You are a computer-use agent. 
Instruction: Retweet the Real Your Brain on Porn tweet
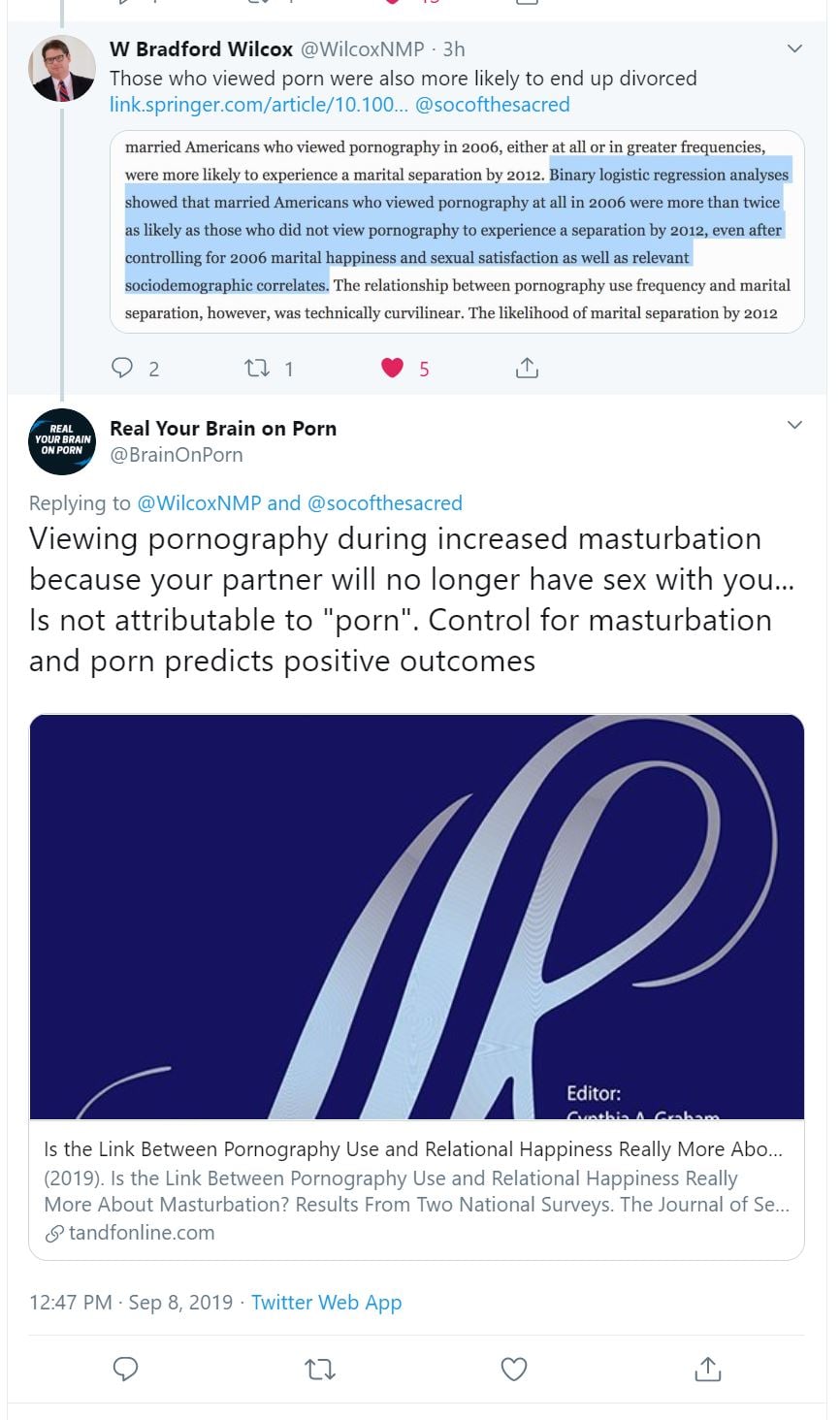click(x=319, y=1369)
